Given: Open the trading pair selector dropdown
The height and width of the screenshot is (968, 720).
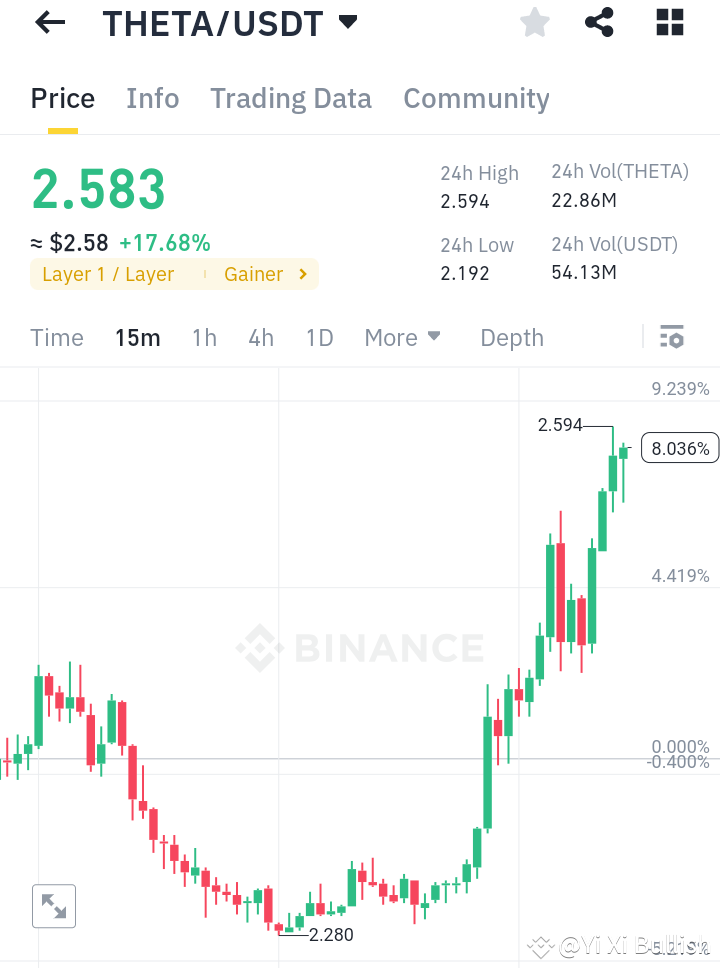Looking at the screenshot, I should (x=347, y=22).
